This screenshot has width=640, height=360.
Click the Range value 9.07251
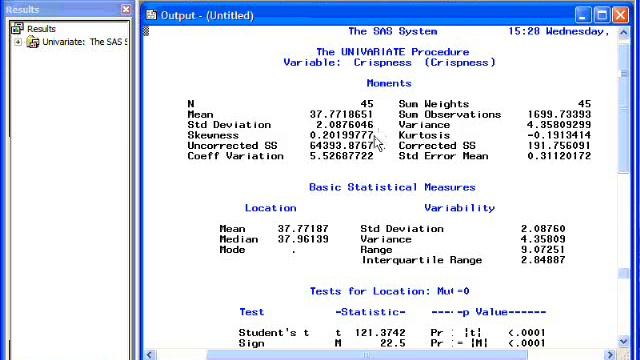[543, 250]
